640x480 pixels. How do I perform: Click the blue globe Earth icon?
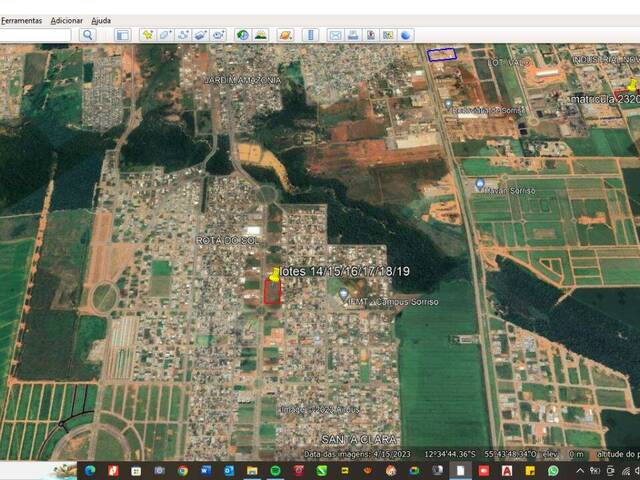(x=406, y=35)
